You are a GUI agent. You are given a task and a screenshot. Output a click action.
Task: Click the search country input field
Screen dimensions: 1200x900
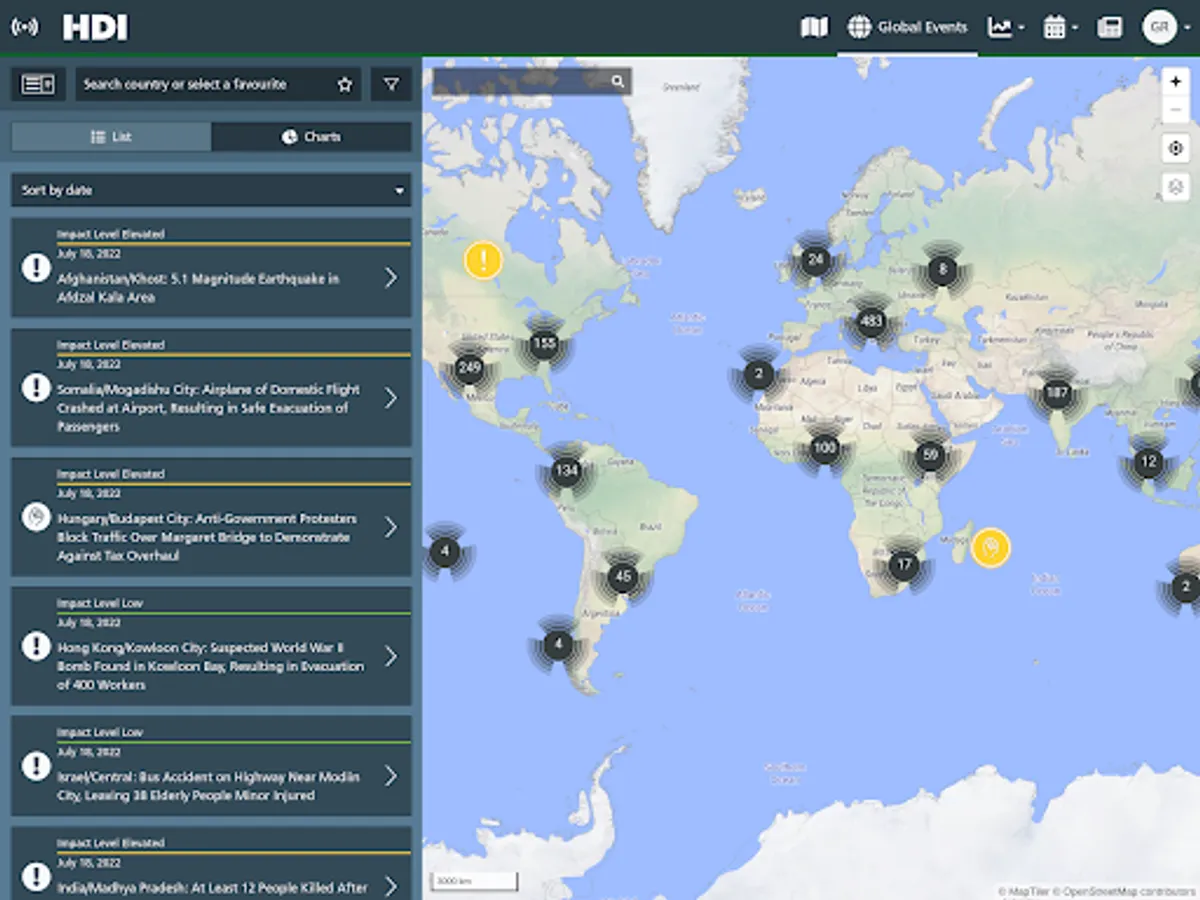[x=205, y=85]
